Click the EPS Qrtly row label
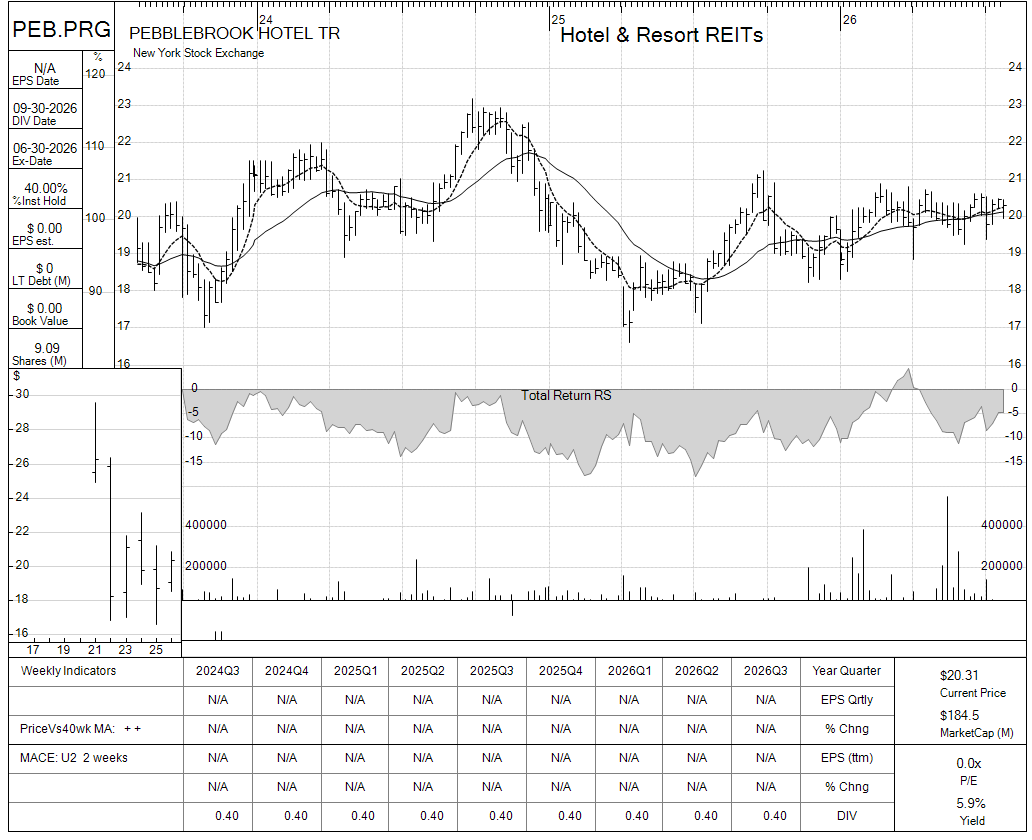Screen dimensions: 1032x840 [x=846, y=700]
